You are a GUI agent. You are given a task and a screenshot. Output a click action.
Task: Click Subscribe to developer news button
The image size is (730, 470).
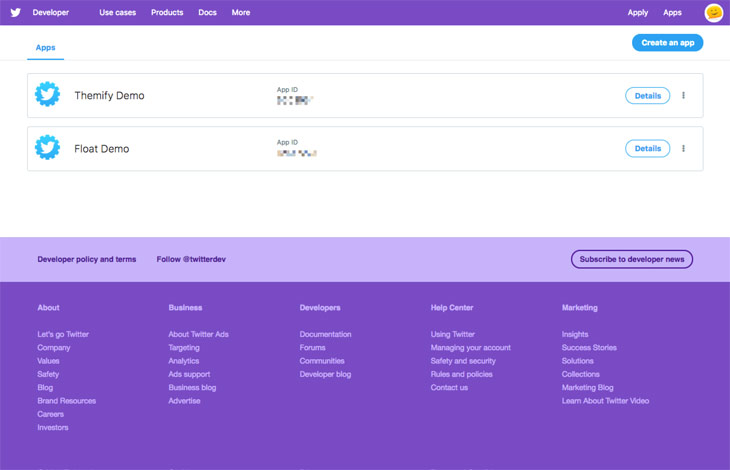[632, 259]
